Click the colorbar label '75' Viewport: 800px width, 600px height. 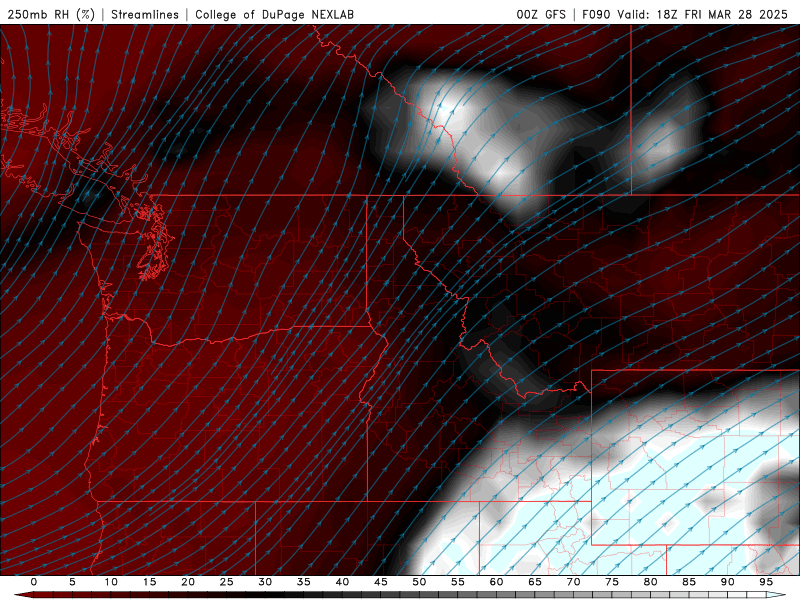(x=612, y=582)
